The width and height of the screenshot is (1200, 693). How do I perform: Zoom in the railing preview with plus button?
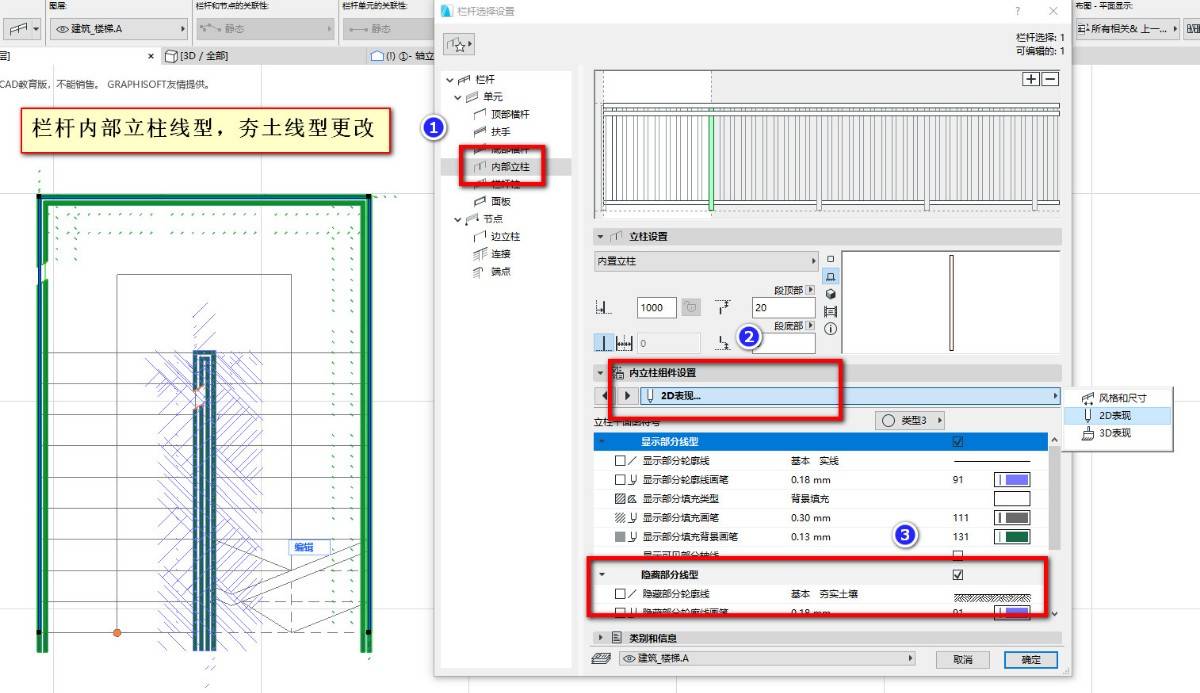(1031, 80)
